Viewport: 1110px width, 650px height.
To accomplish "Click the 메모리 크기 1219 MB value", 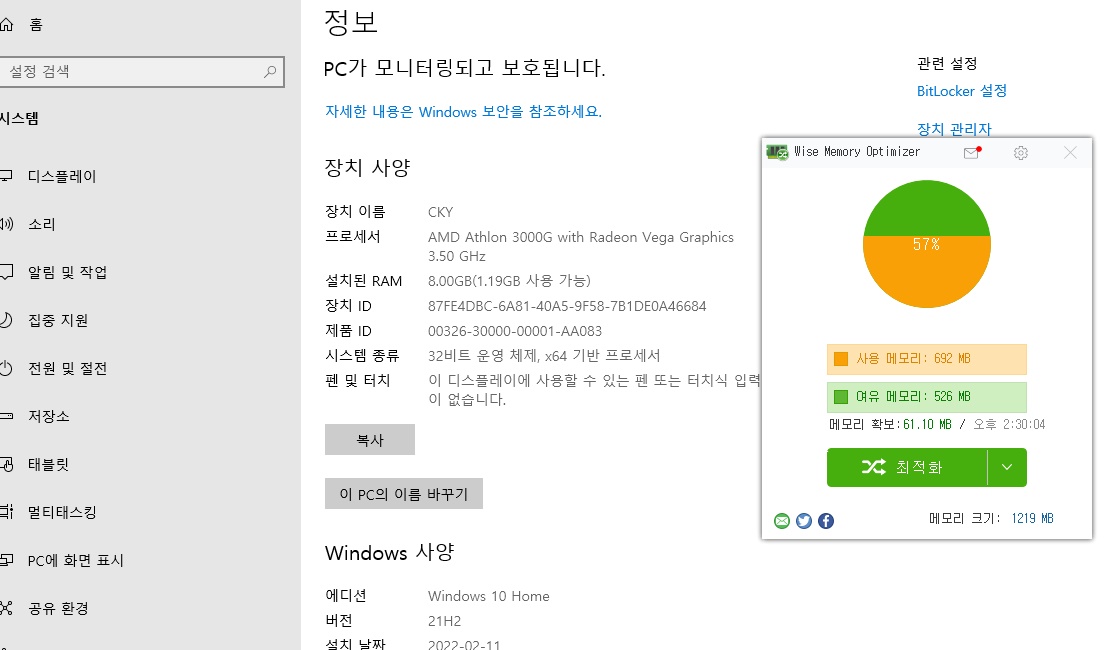I will [x=1032, y=518].
